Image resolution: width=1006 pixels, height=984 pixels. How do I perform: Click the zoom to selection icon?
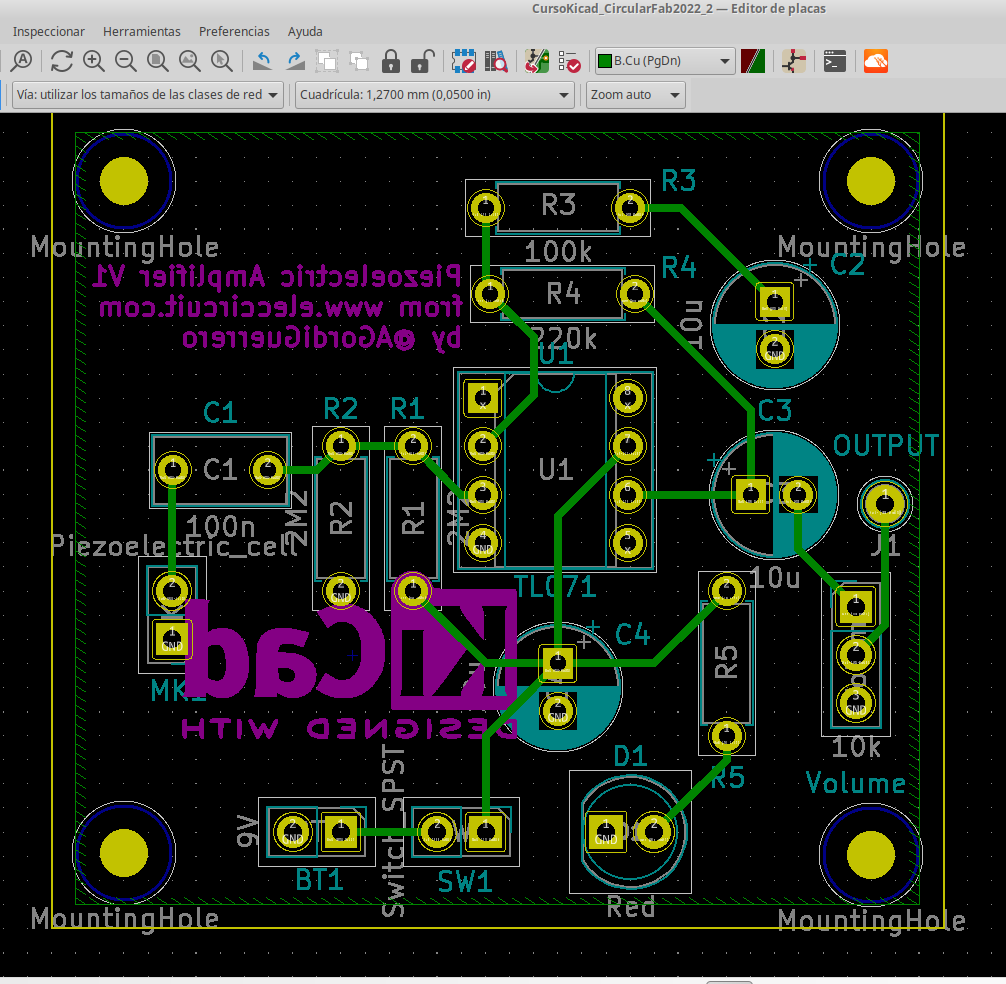pos(222,61)
